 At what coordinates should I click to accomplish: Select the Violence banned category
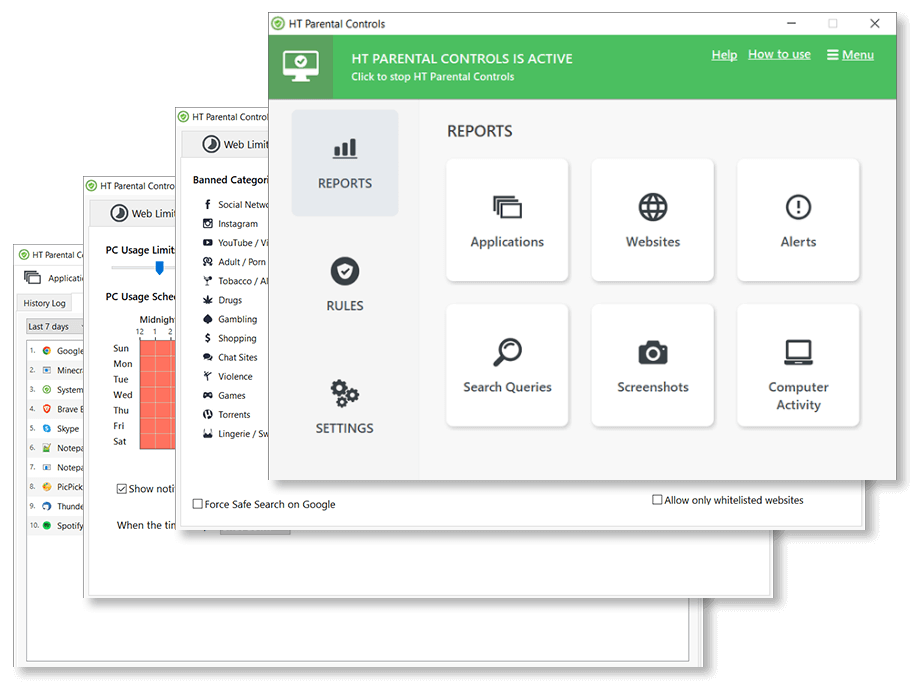229,376
